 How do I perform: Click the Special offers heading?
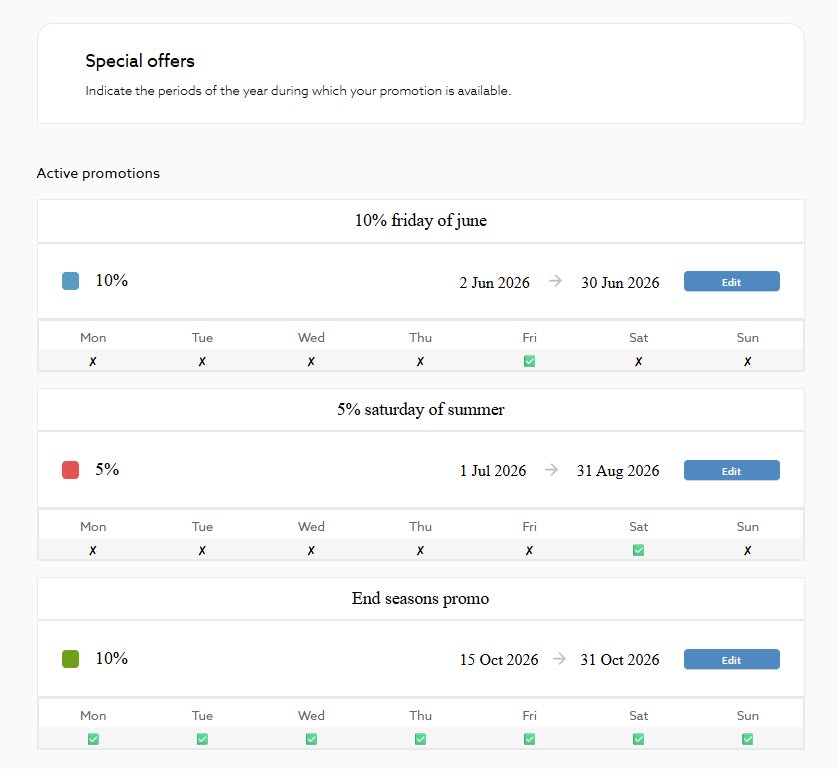click(x=140, y=61)
